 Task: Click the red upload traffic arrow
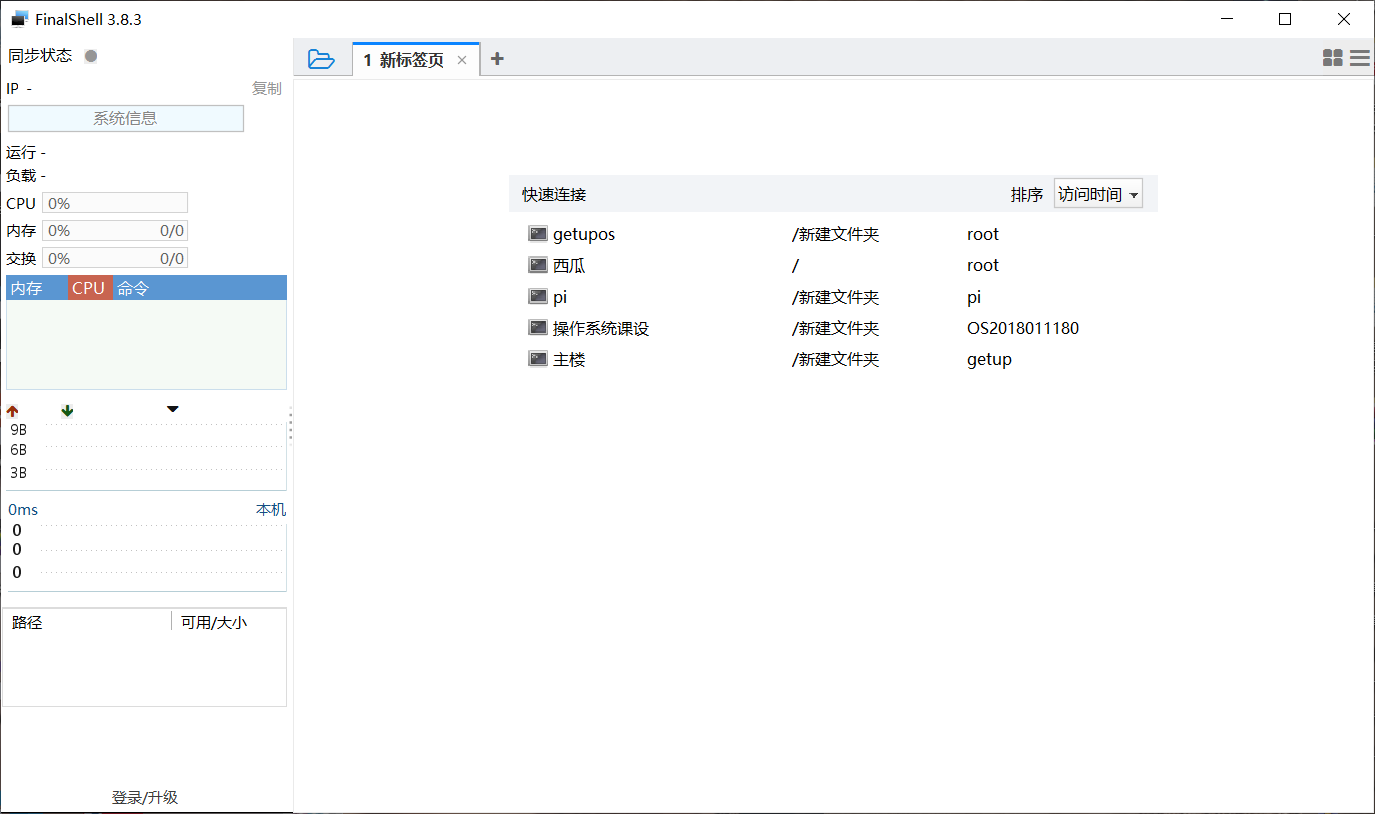[x=12, y=410]
